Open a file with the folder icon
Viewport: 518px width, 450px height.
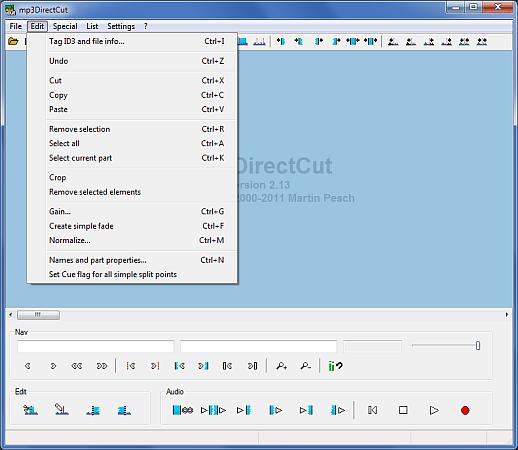[x=13, y=41]
